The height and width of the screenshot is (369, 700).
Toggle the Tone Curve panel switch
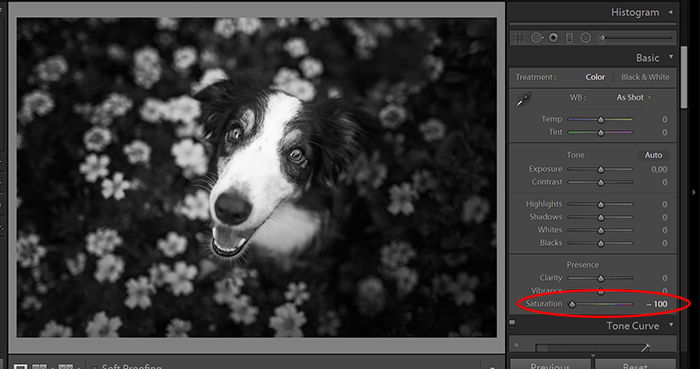click(512, 323)
